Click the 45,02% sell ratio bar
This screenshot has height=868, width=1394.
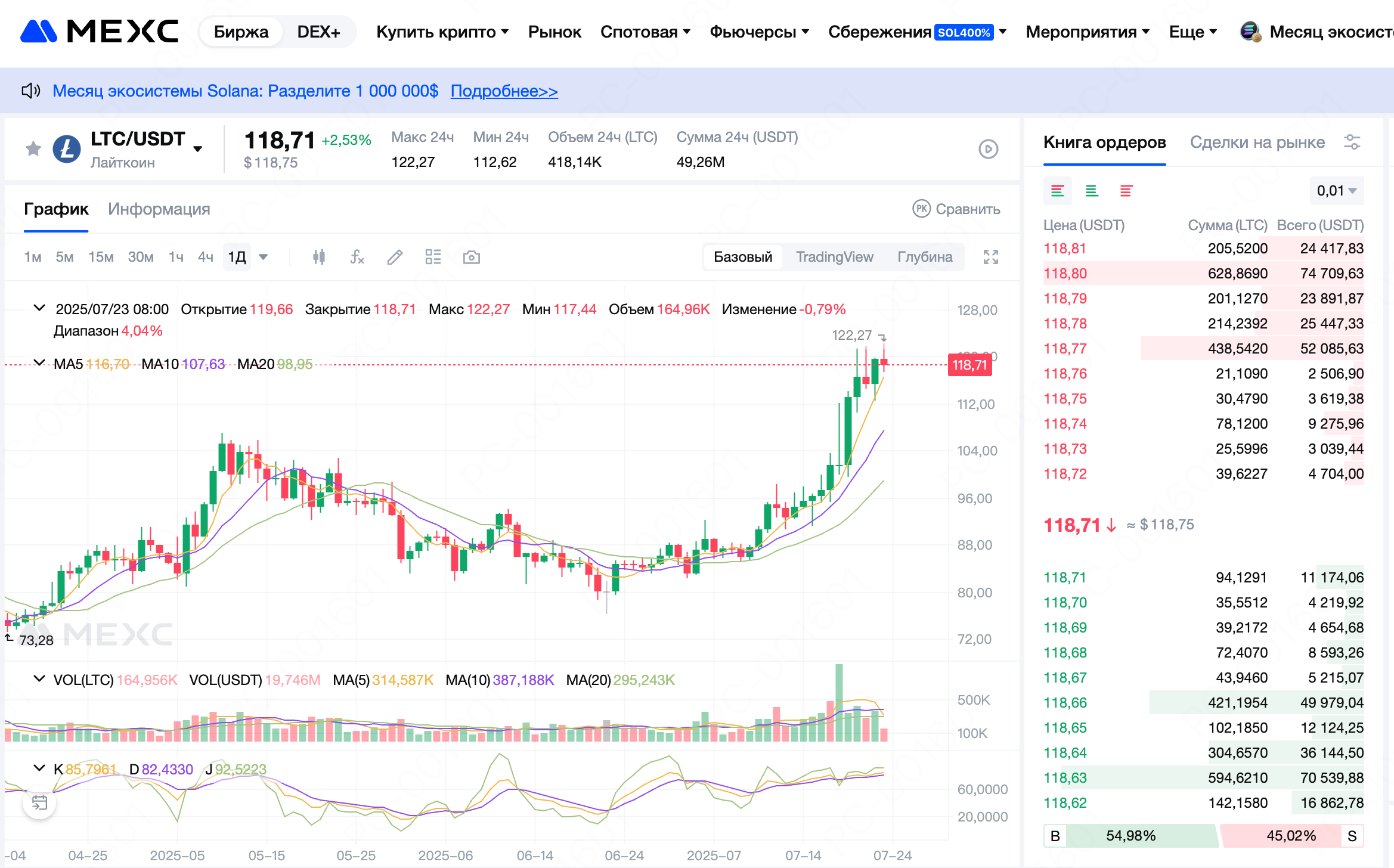[x=1291, y=836]
